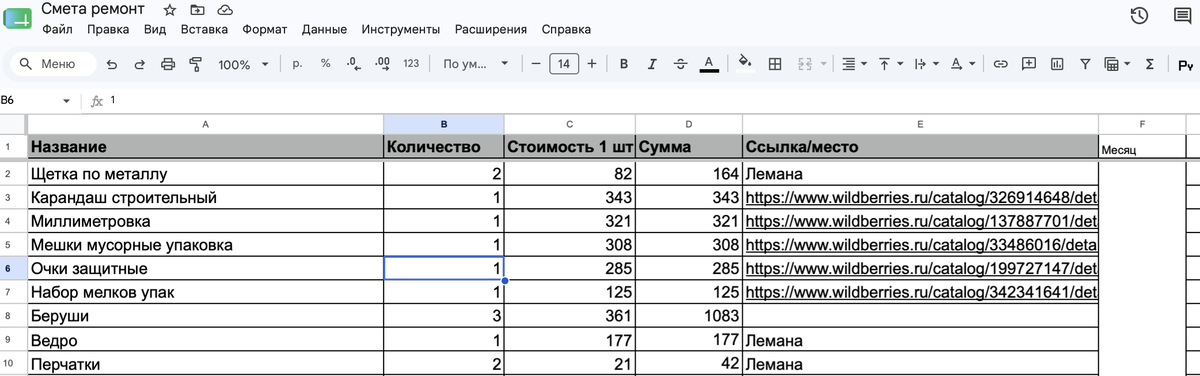Viewport: 1200px width, 376px height.
Task: Select the sum cell 1083
Action: 689,316
